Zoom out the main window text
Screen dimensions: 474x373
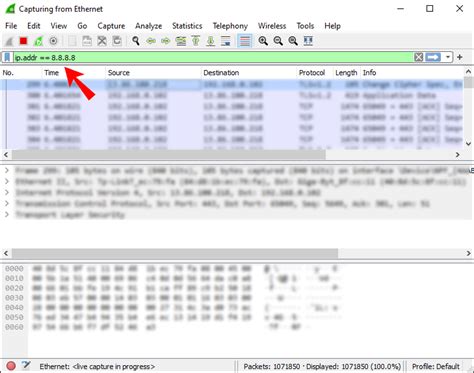click(278, 41)
